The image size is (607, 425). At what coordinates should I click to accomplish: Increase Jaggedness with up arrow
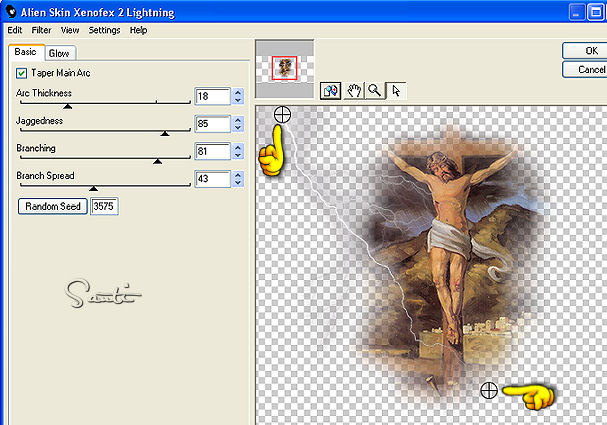click(x=238, y=120)
